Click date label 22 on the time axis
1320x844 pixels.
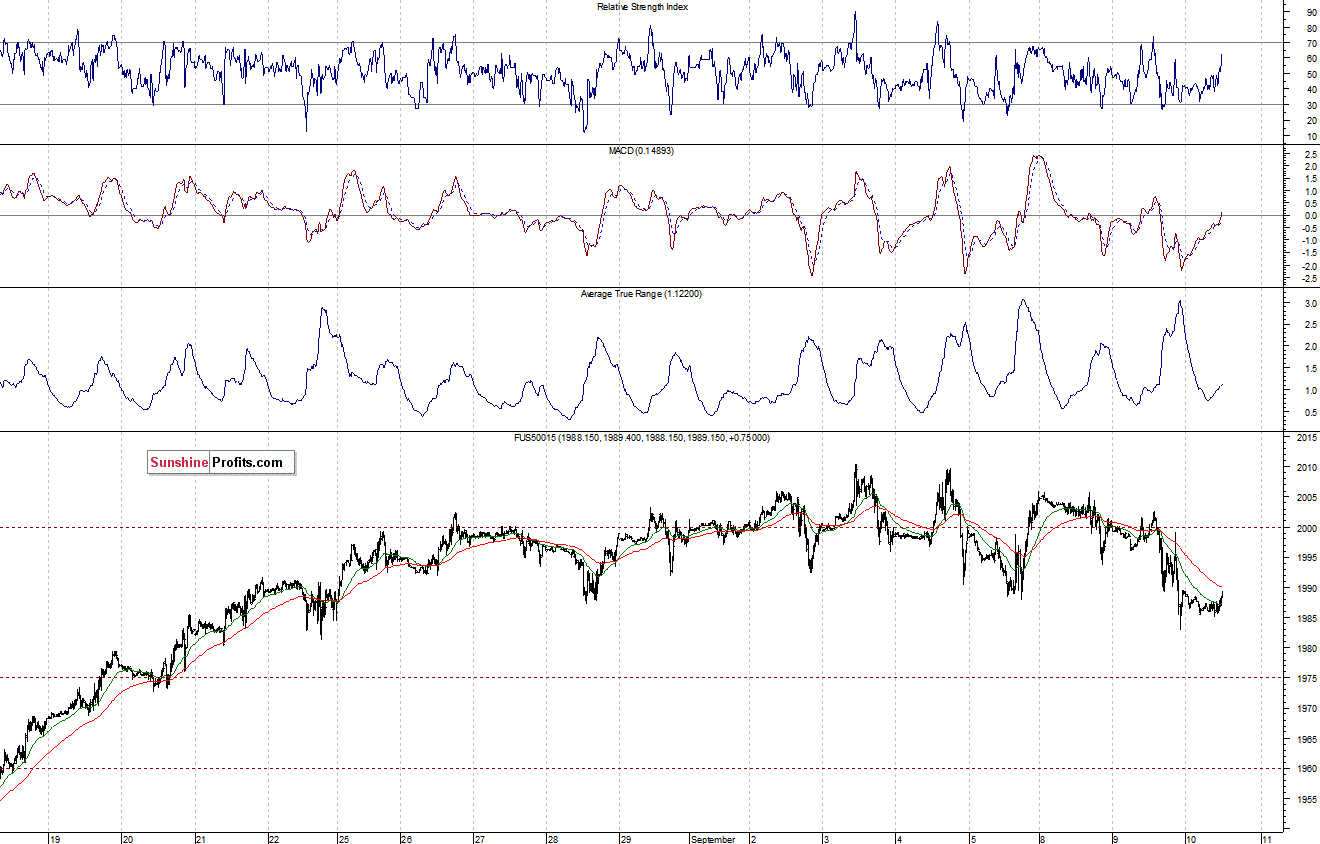(x=274, y=839)
